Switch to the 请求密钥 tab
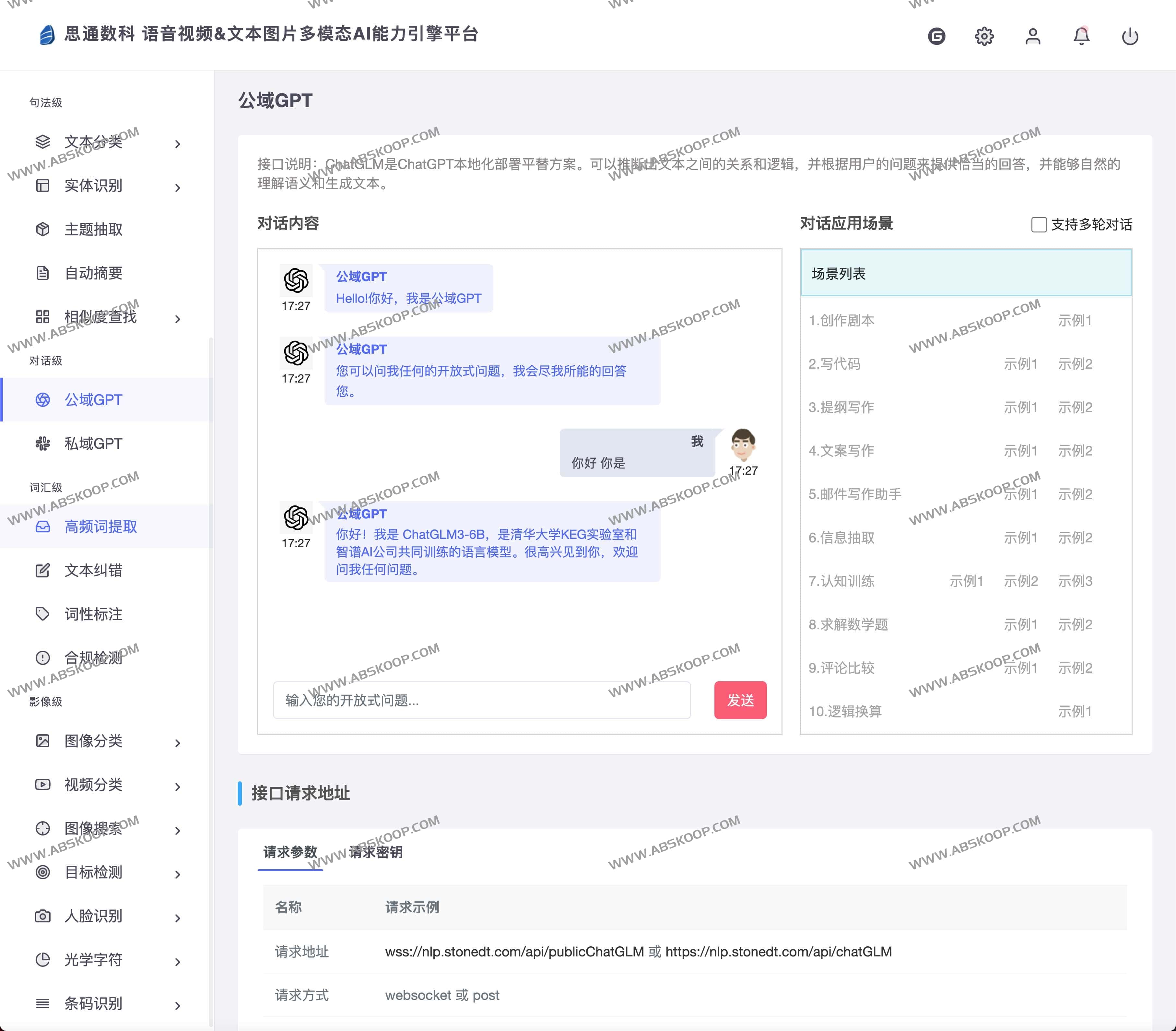Image resolution: width=1176 pixels, height=1031 pixels. coord(376,852)
